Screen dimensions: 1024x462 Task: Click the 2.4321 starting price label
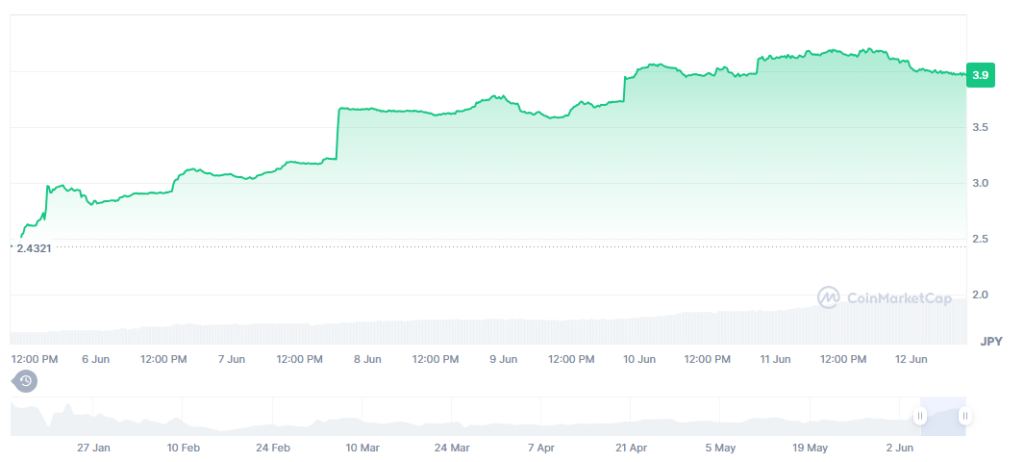(34, 247)
